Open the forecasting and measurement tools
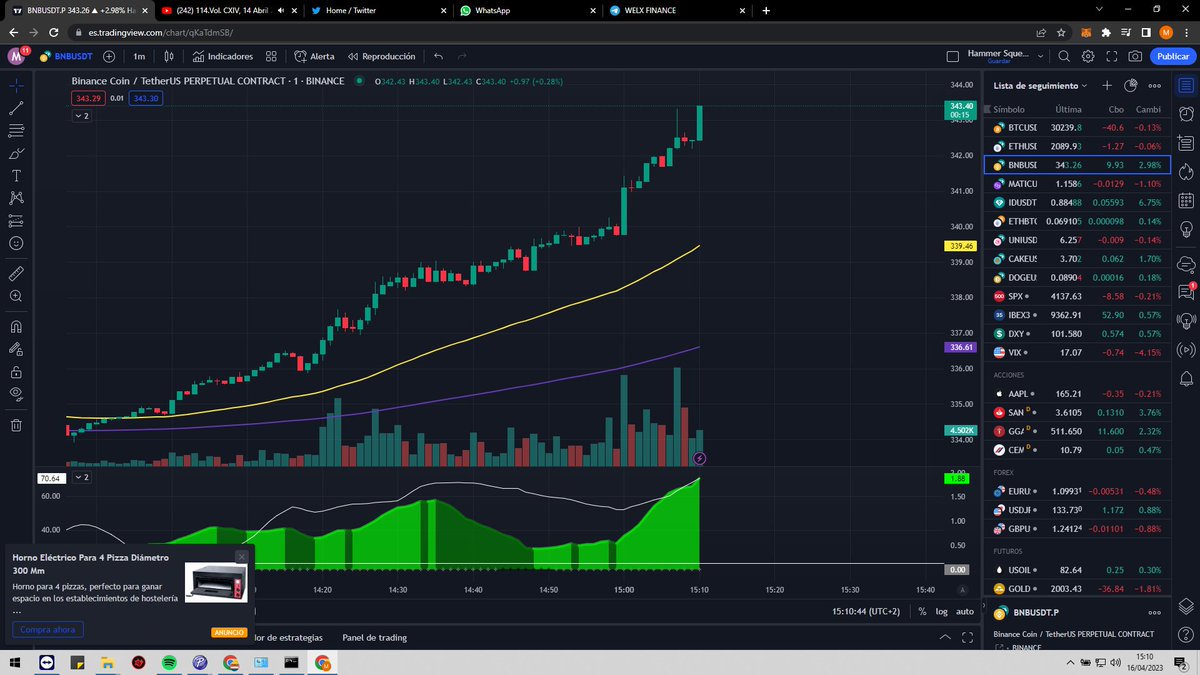 [16, 220]
